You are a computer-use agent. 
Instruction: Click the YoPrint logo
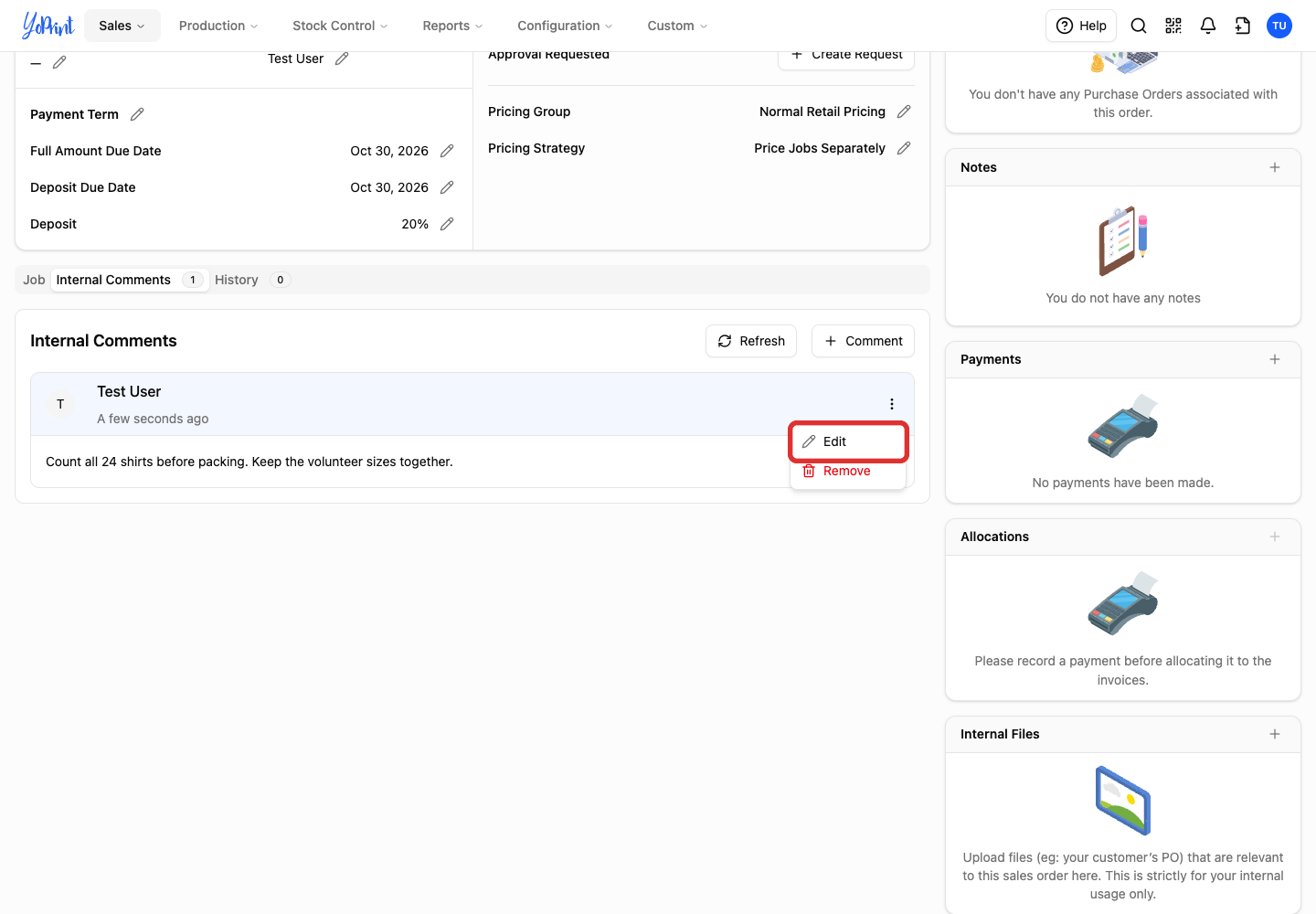coord(48,26)
